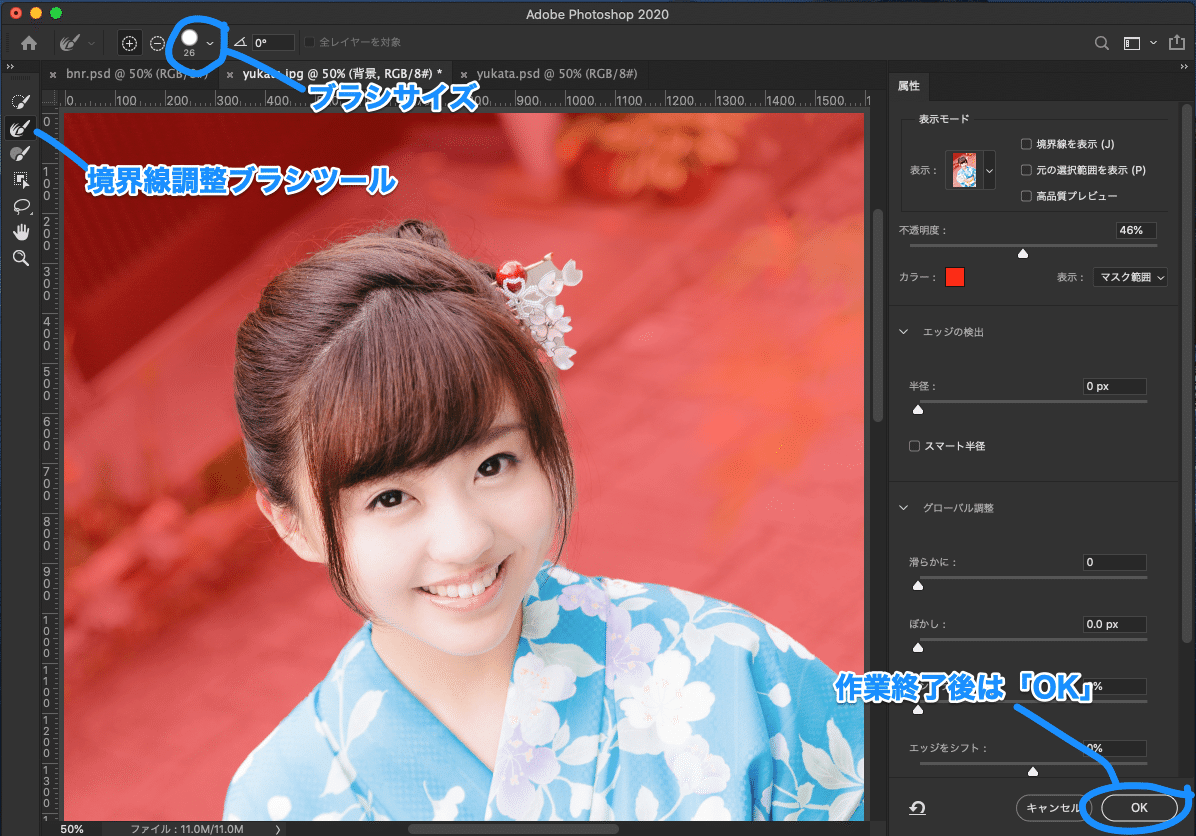
Task: Collapse the エッジの検出 section
Action: [x=904, y=332]
